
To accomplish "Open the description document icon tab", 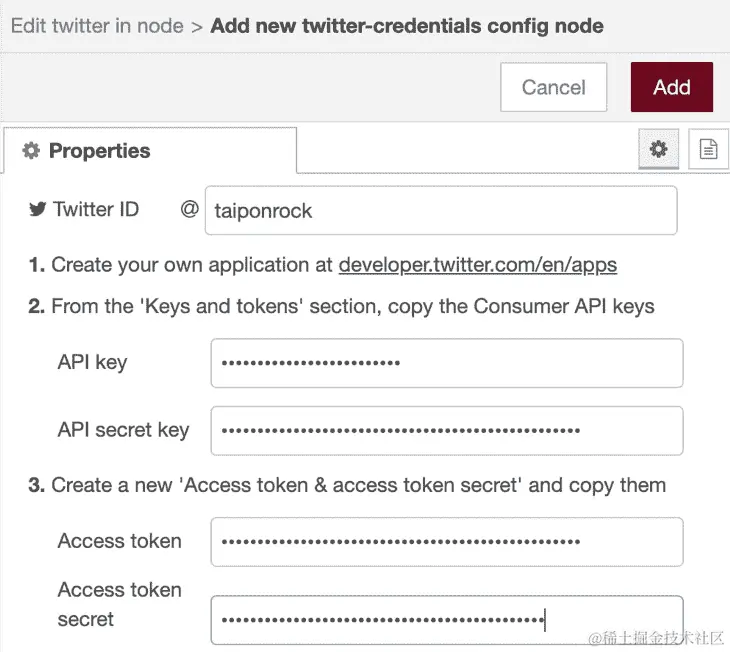I will click(708, 149).
